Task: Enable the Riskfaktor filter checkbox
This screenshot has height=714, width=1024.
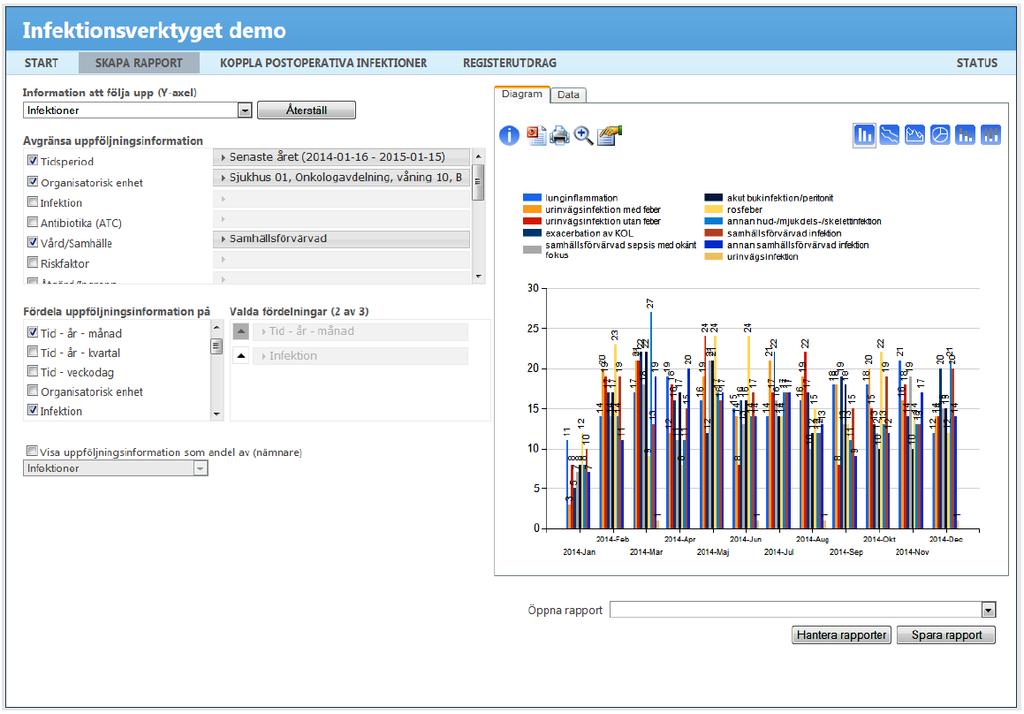Action: (x=33, y=263)
